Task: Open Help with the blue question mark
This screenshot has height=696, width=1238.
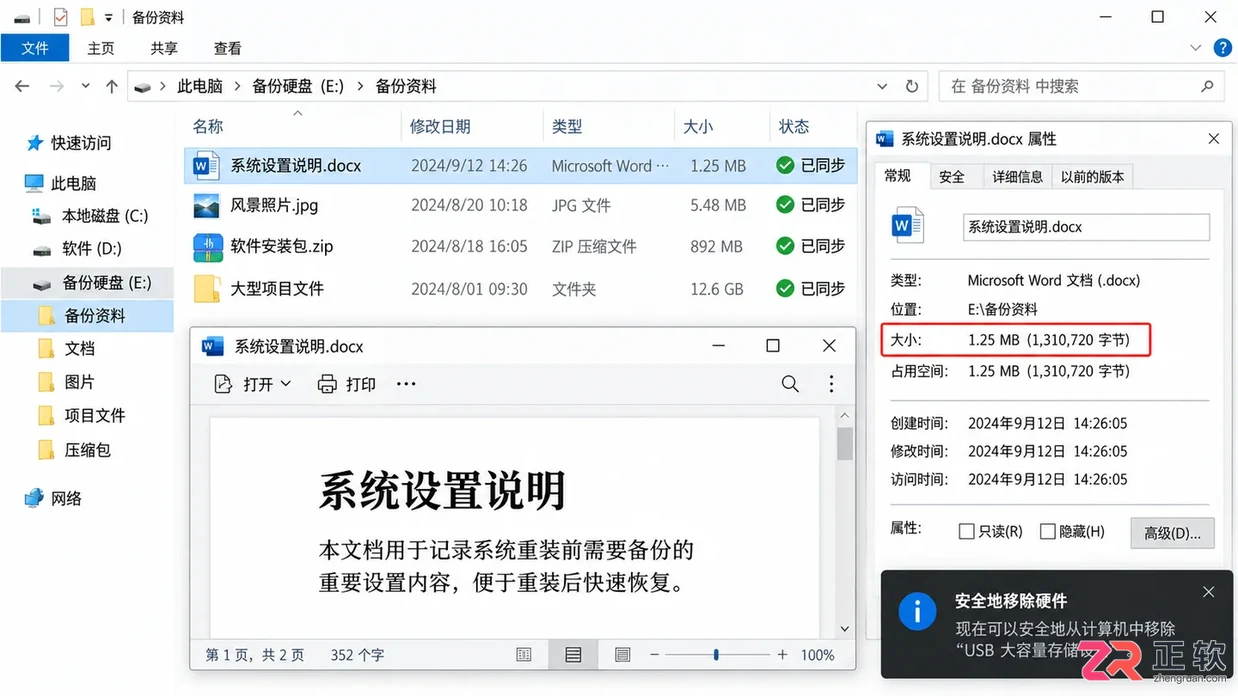Action: (x=1222, y=47)
